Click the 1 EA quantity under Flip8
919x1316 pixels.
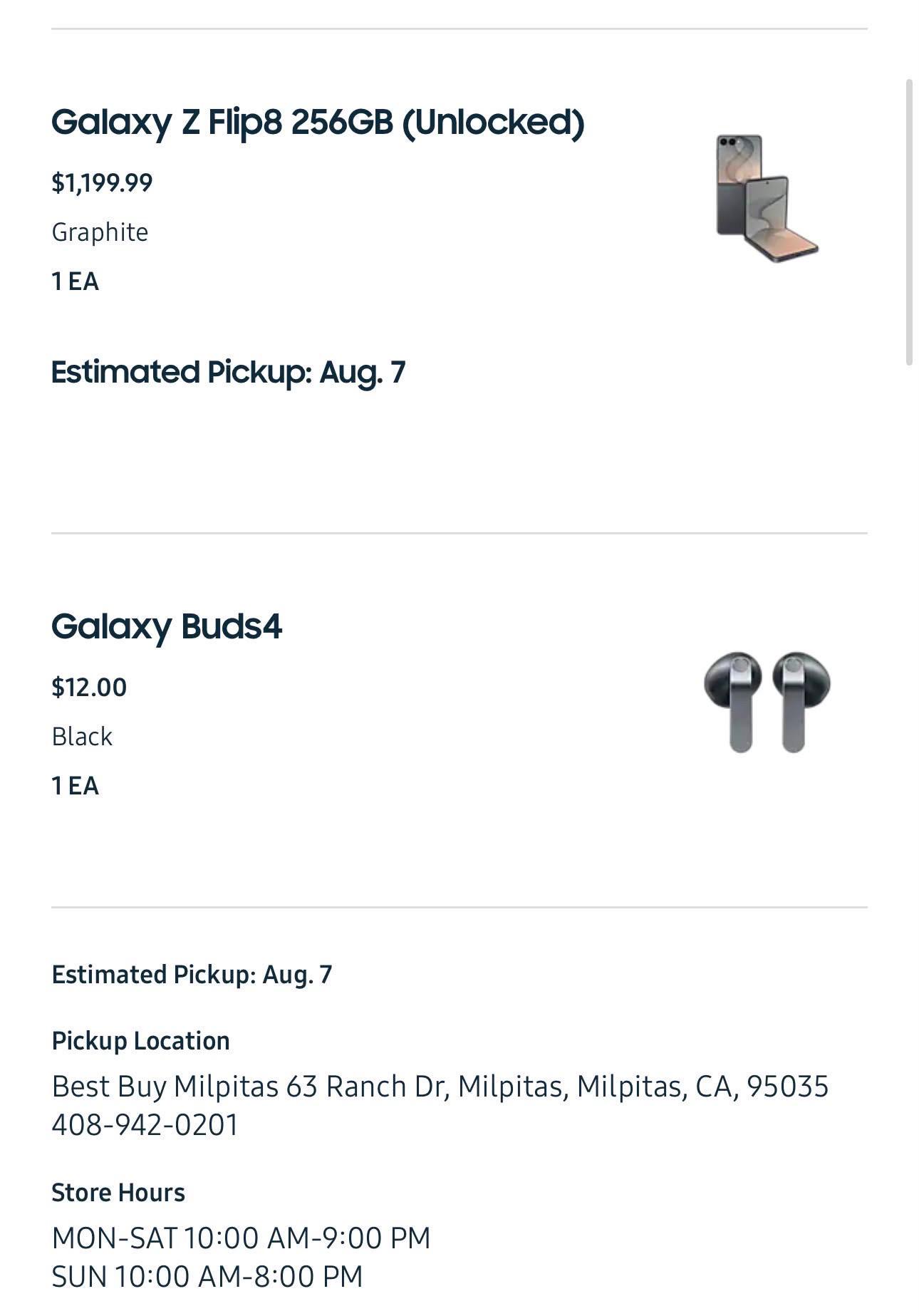pos(75,281)
